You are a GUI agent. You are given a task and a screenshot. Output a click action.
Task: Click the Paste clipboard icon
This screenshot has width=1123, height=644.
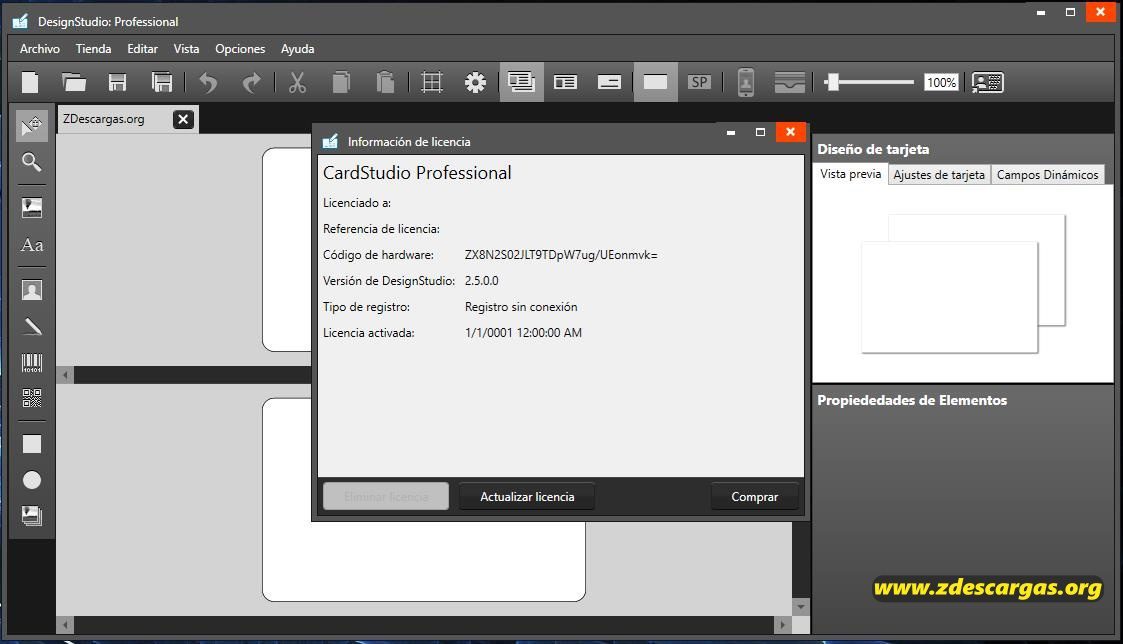coord(385,82)
